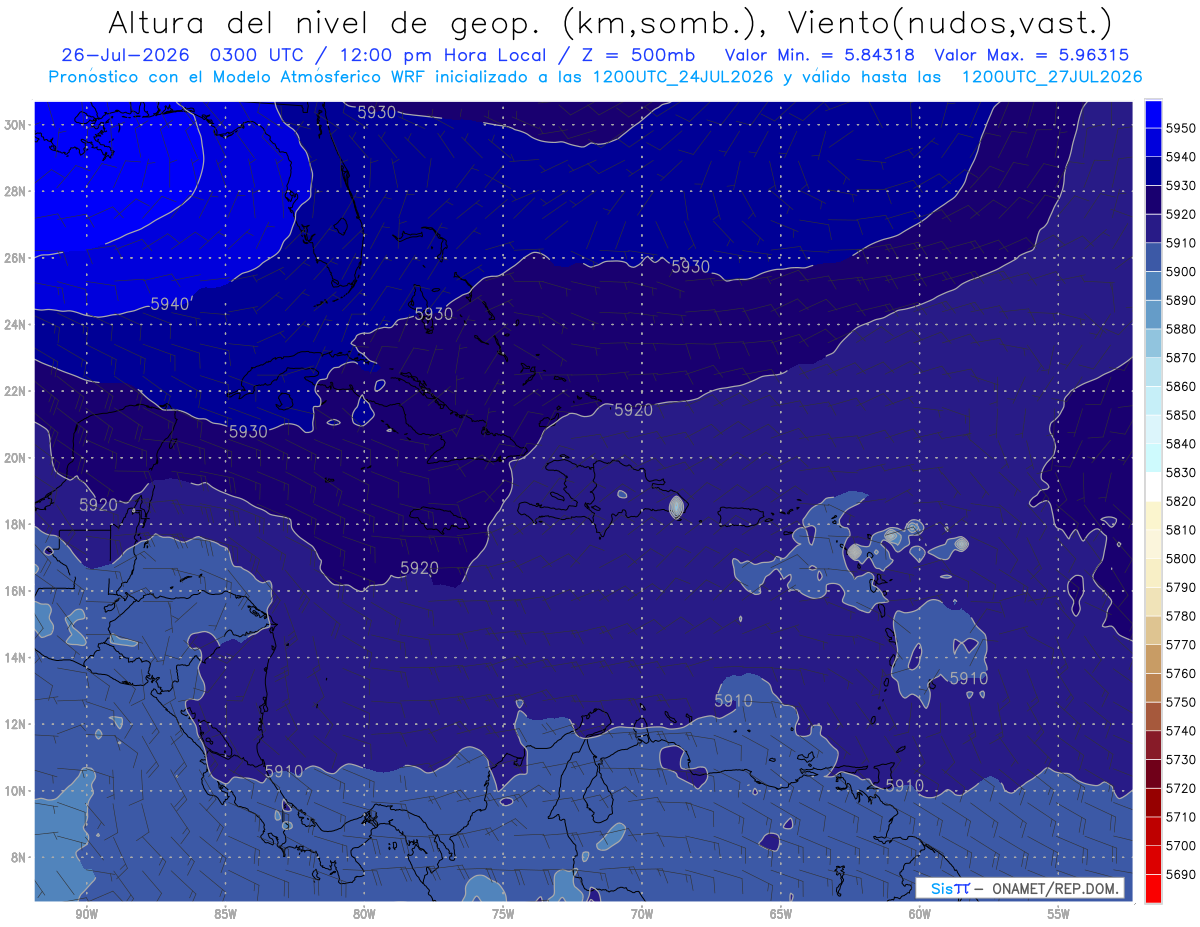Click the 26N latitude axis label
This screenshot has height=927, width=1200.
pos(16,258)
